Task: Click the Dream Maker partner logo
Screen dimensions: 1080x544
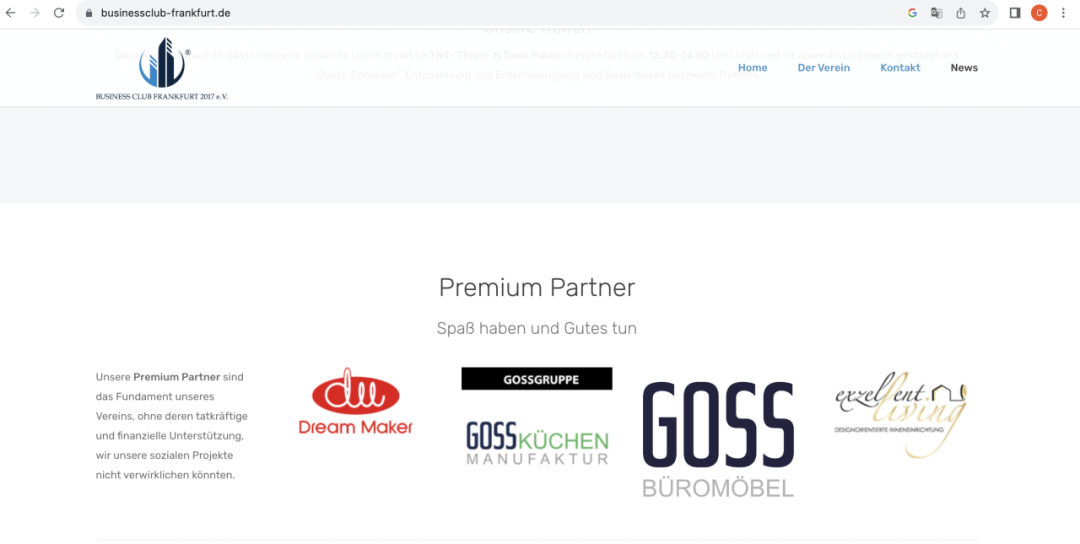Action: [355, 401]
